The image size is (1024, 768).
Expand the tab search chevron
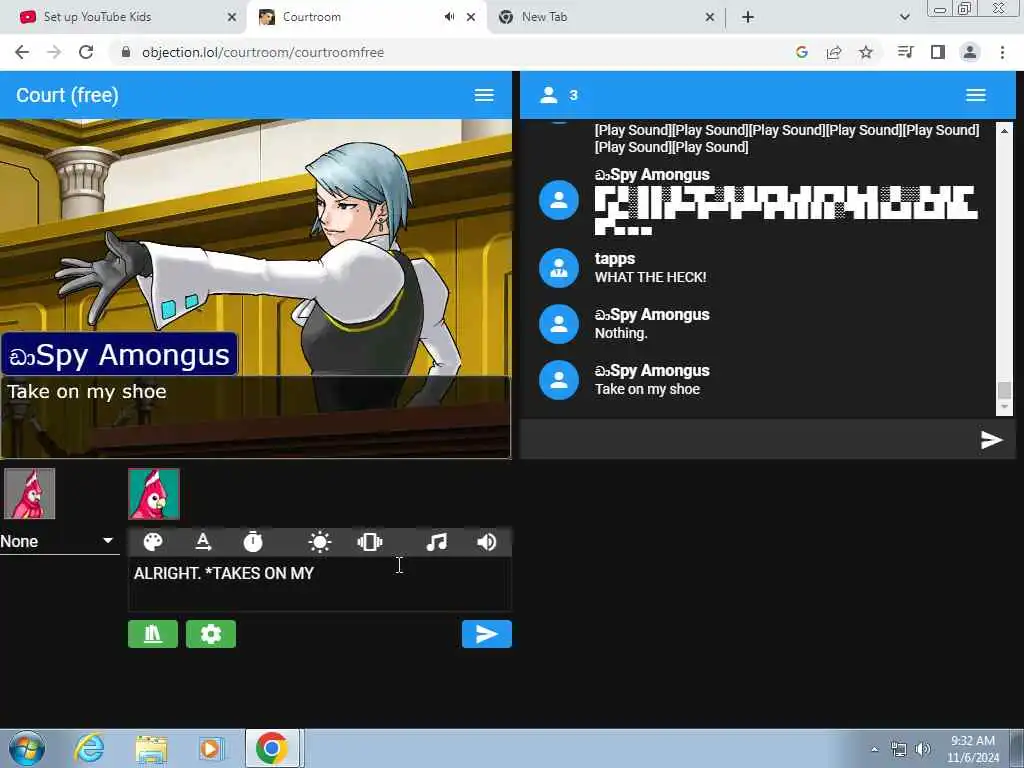click(x=904, y=18)
